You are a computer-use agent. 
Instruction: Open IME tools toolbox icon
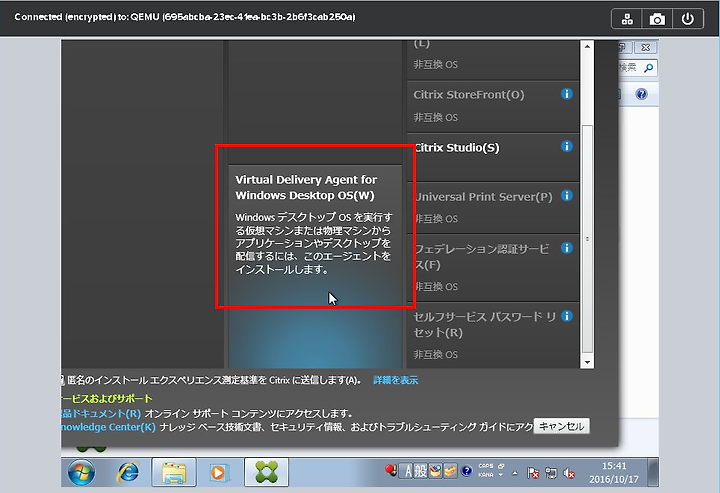[x=450, y=471]
